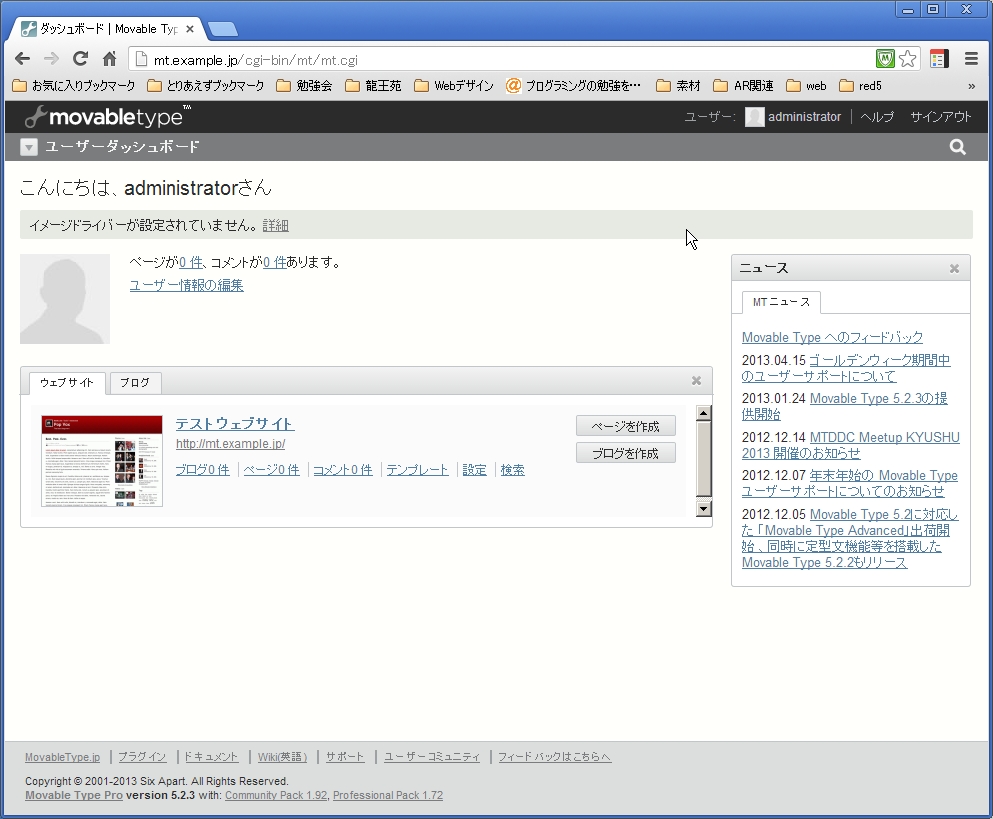Open the フィードバックはこちらへ footer link

click(555, 757)
